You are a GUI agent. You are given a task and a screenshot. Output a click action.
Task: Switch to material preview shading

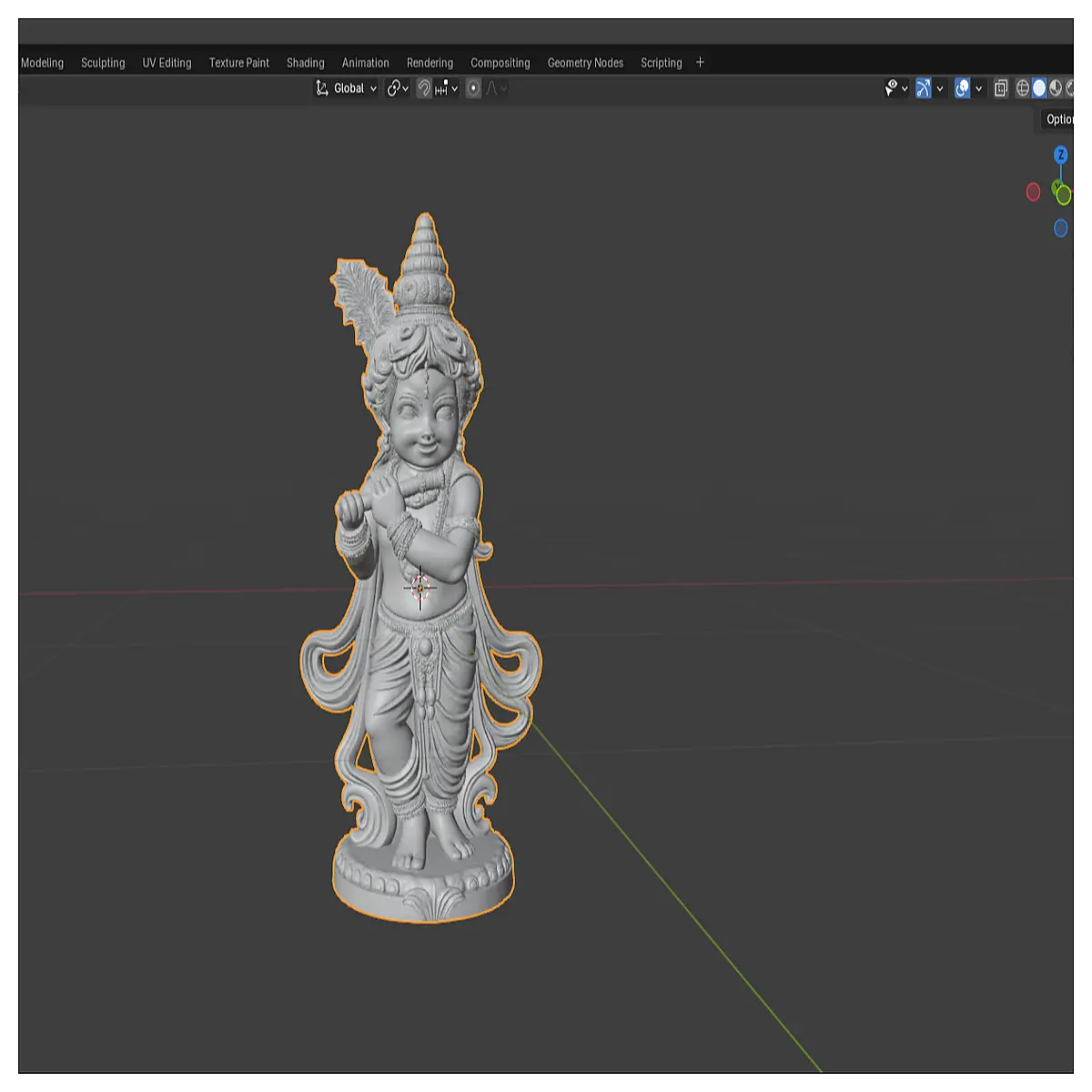click(x=1056, y=88)
